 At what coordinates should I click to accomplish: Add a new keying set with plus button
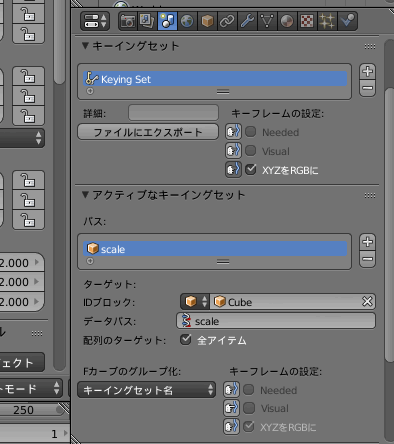coord(367,71)
